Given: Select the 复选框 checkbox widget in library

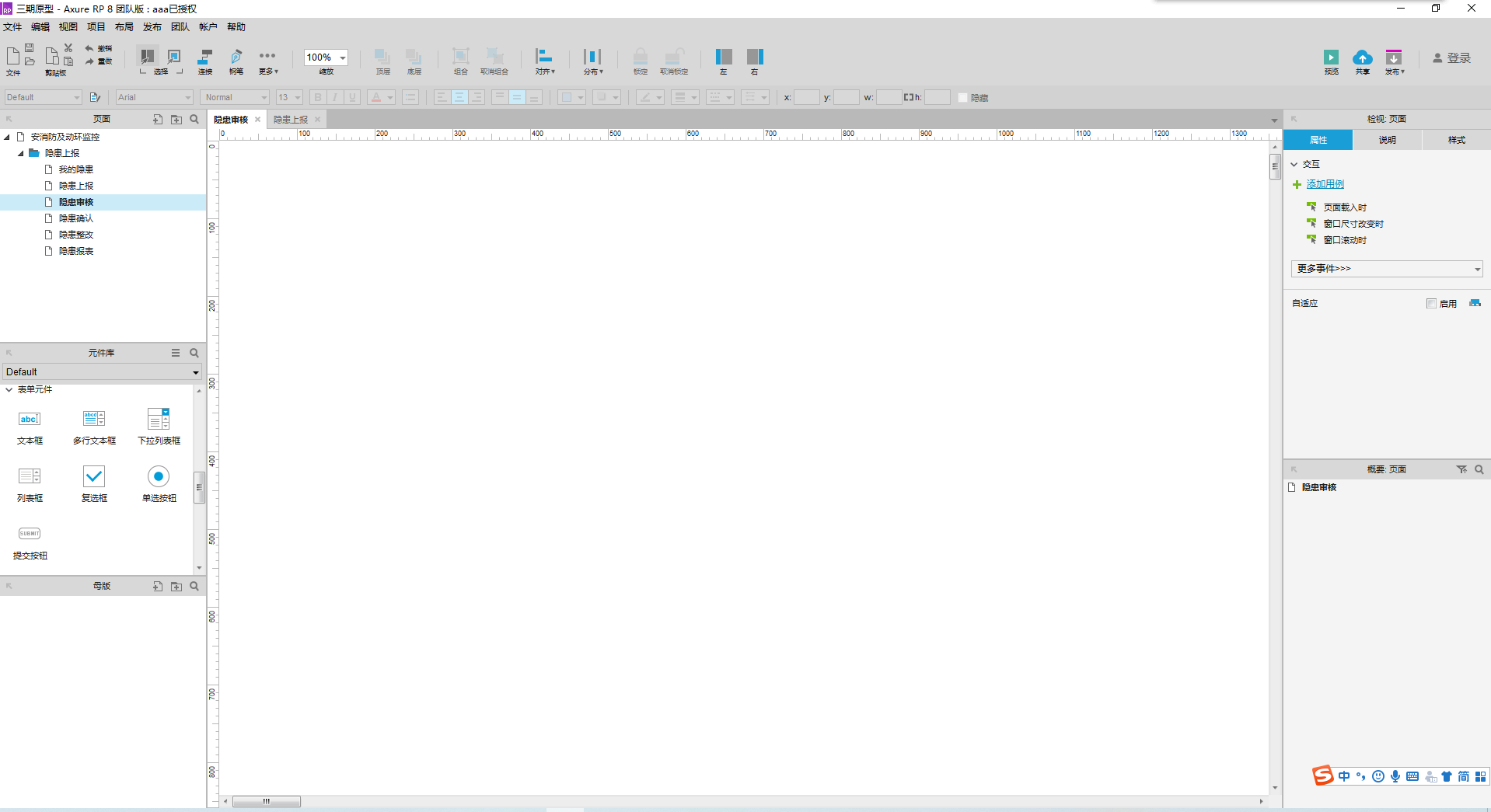Looking at the screenshot, I should tap(93, 478).
